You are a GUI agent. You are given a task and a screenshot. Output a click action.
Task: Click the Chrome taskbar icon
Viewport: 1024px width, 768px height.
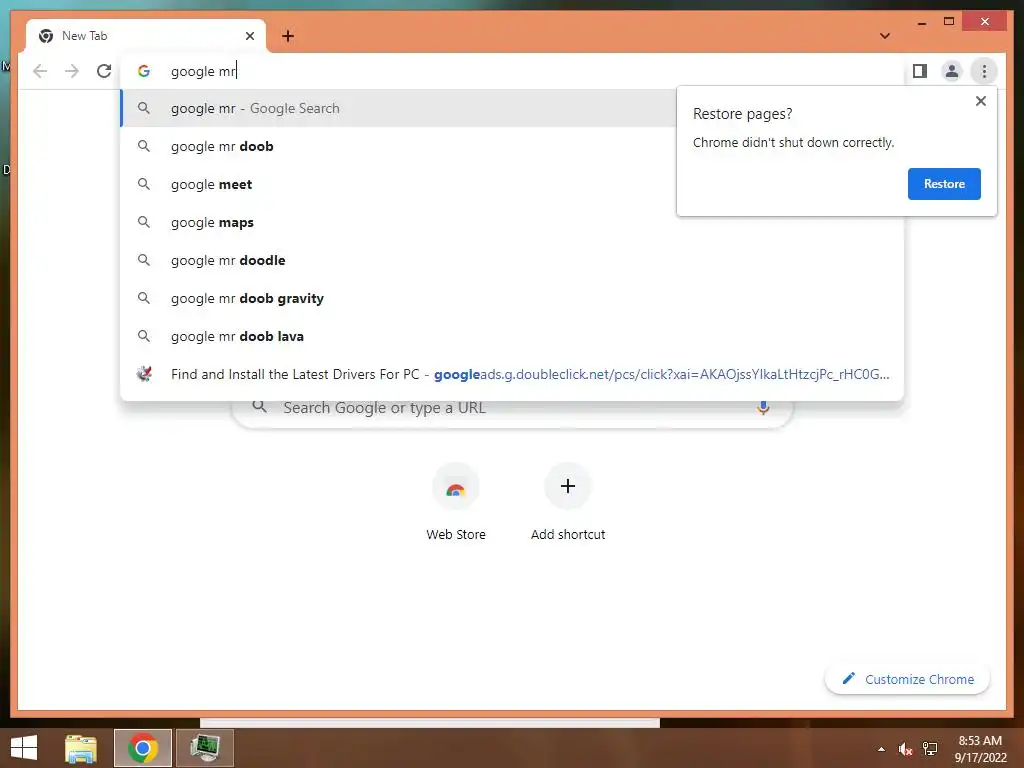click(143, 748)
